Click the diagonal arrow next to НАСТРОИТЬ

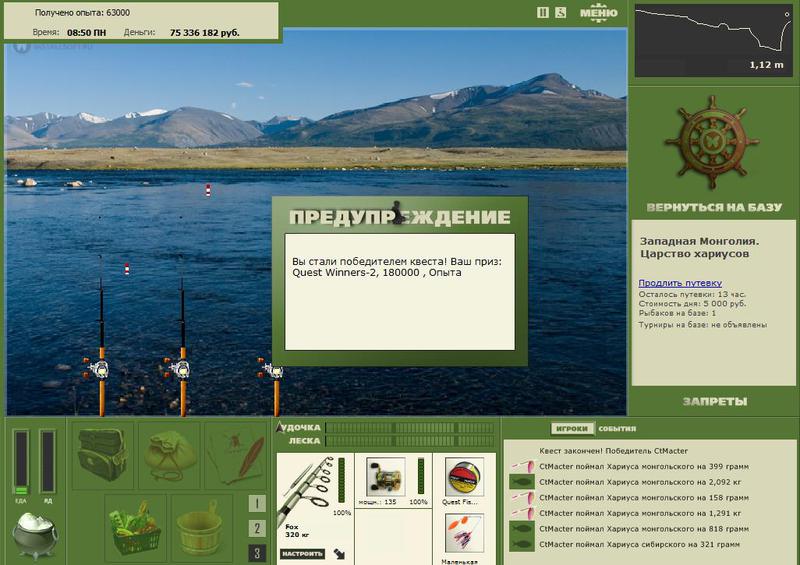[x=340, y=554]
